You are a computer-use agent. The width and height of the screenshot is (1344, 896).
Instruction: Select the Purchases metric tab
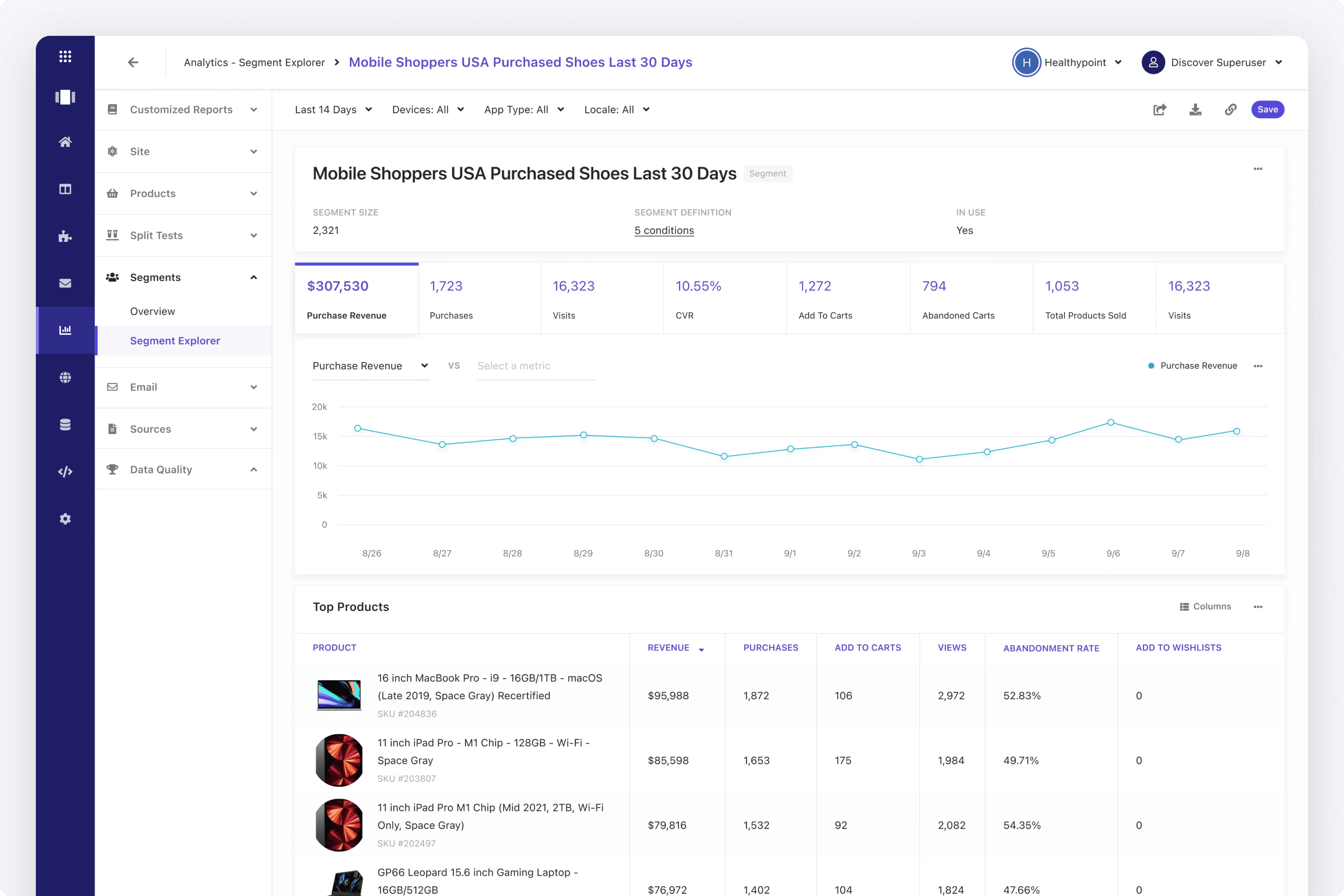(479, 298)
